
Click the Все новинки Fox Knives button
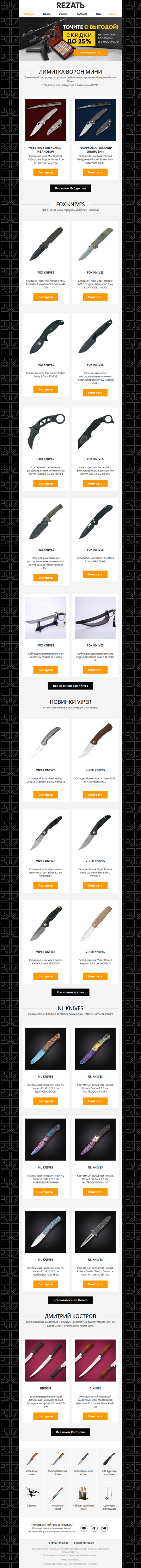click(70, 685)
